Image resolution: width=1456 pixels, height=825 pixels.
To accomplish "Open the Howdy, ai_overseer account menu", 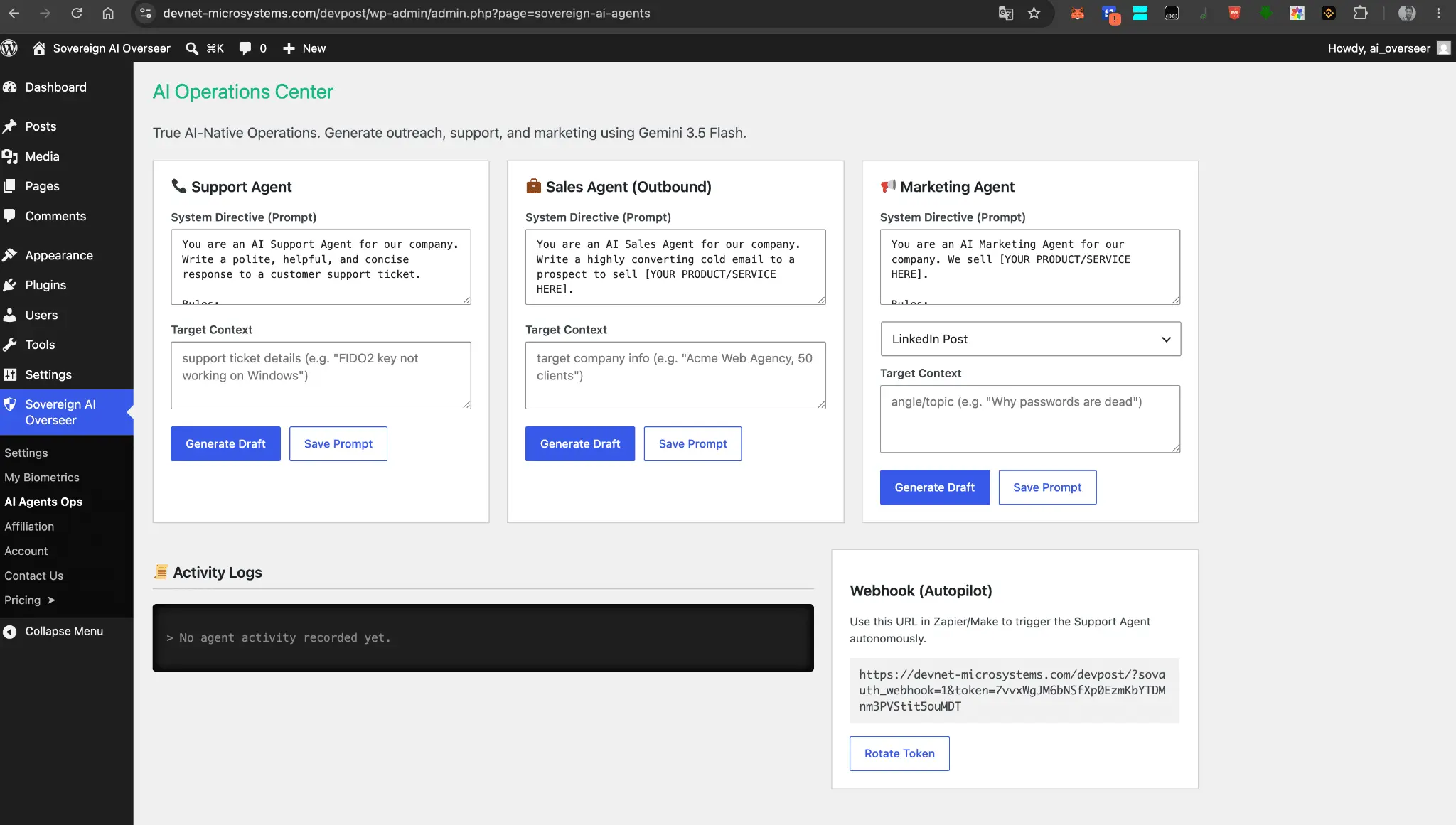I will tap(1388, 48).
